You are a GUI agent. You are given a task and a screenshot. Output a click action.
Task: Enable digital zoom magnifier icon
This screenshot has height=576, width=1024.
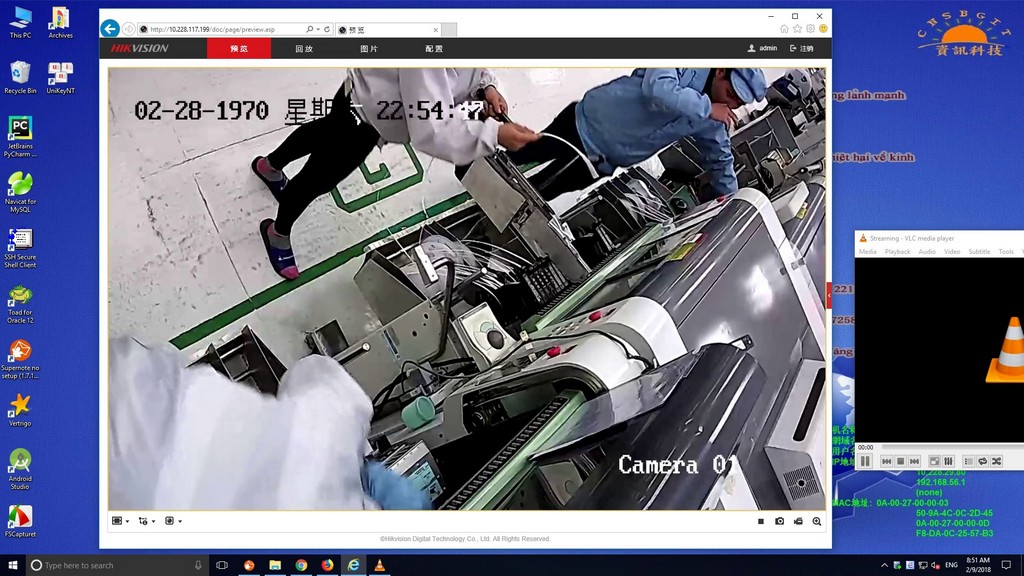pyautogui.click(x=817, y=521)
